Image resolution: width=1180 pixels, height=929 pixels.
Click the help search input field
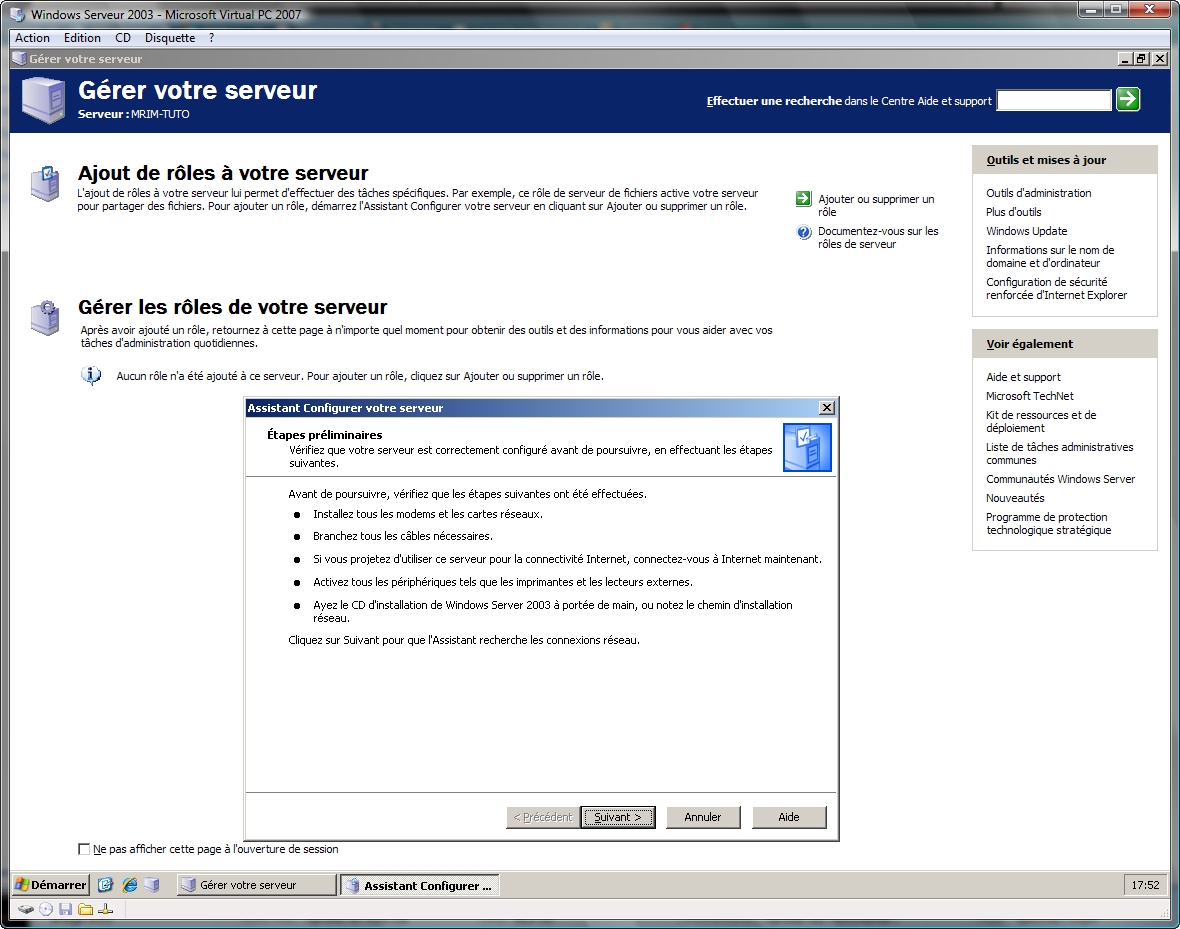point(1054,100)
